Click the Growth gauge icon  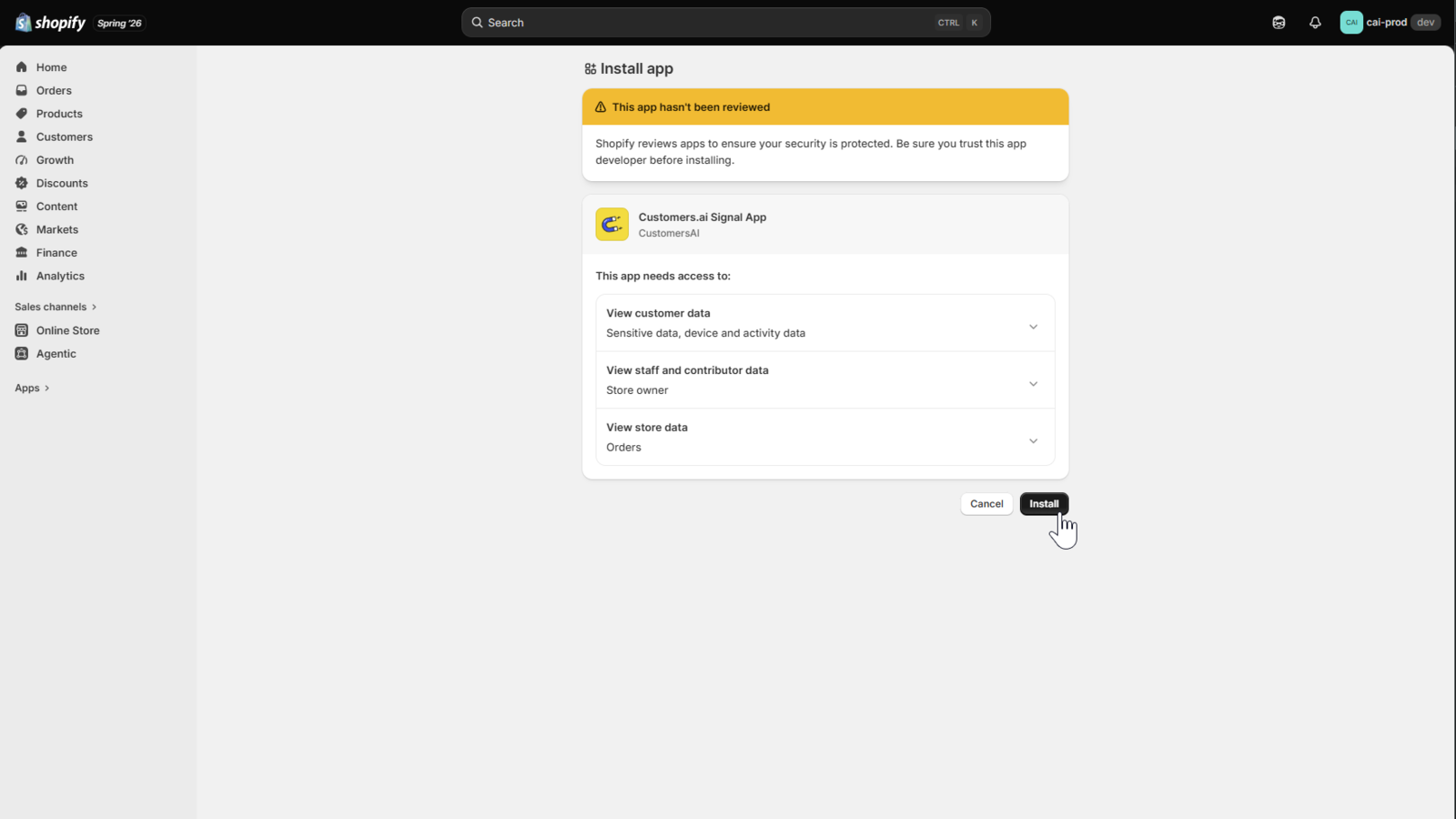[22, 160]
